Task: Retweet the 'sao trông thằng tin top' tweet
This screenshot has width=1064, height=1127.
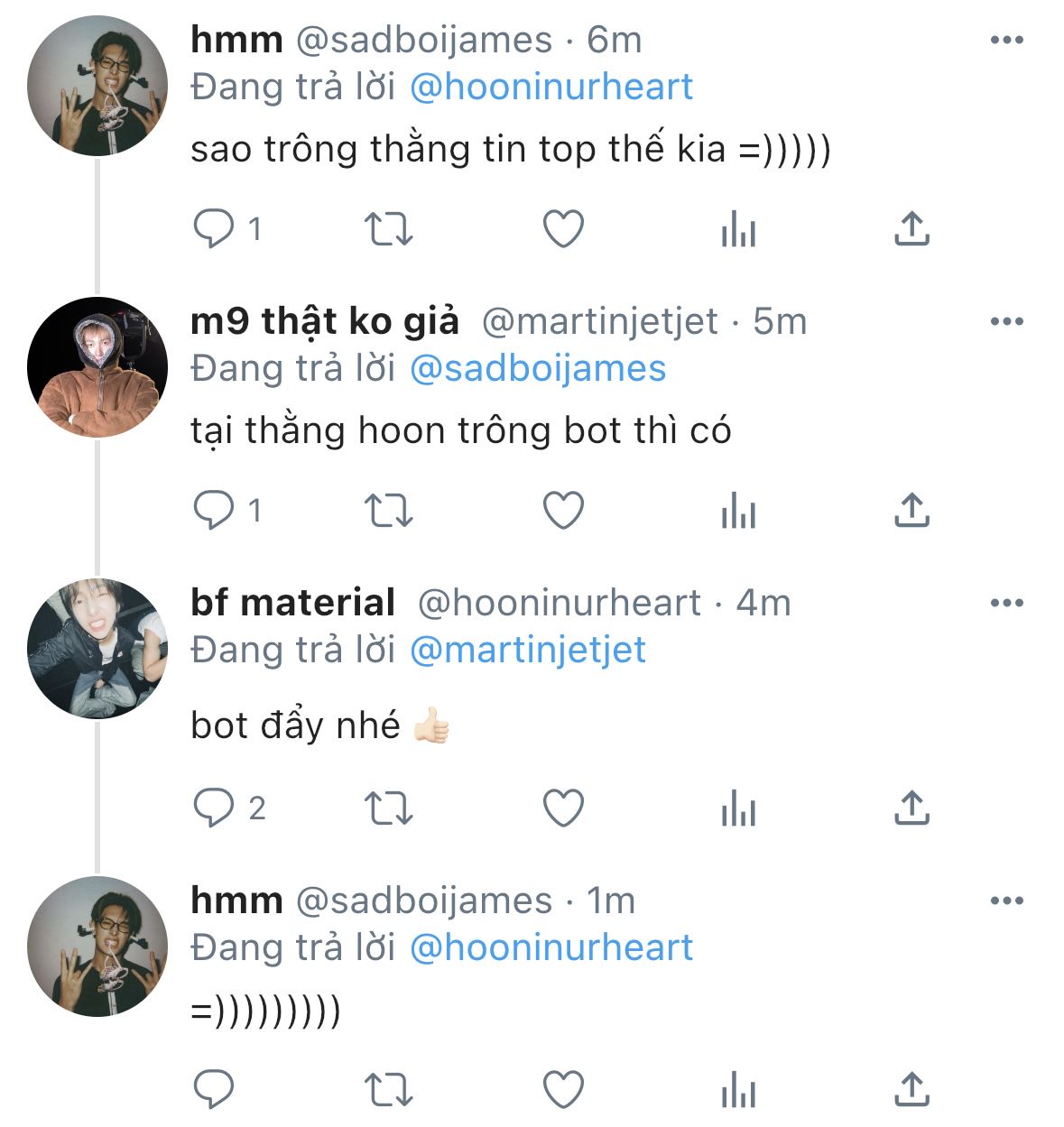Action: pyautogui.click(x=388, y=229)
